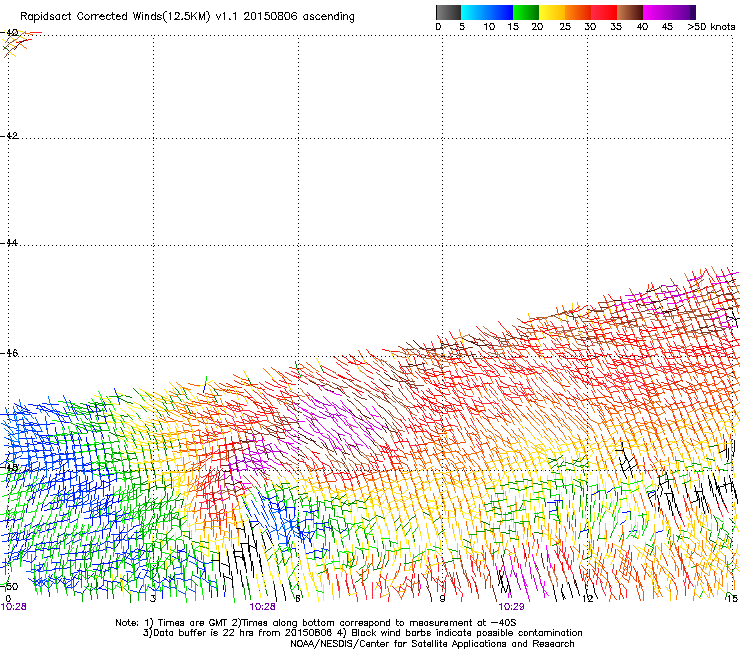Click the '-48' latitude axis label
This screenshot has height=650, width=740.
(x=10, y=467)
